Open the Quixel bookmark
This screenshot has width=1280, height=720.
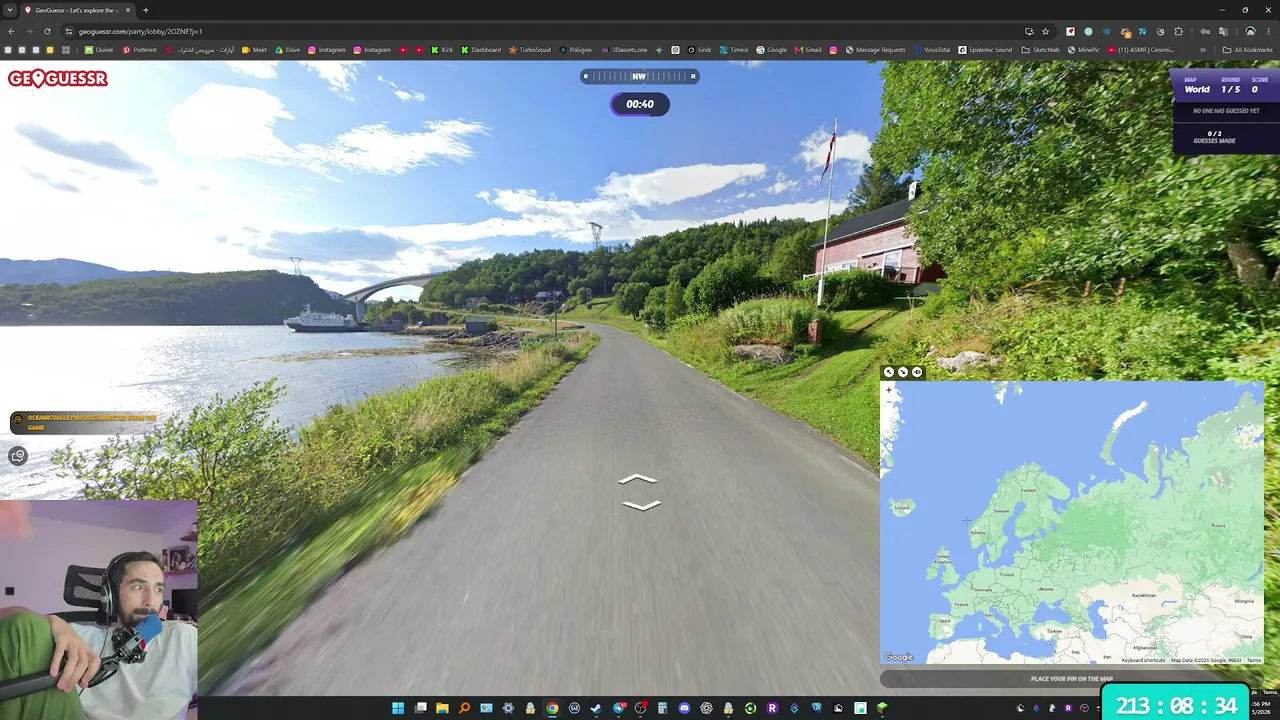coord(99,50)
